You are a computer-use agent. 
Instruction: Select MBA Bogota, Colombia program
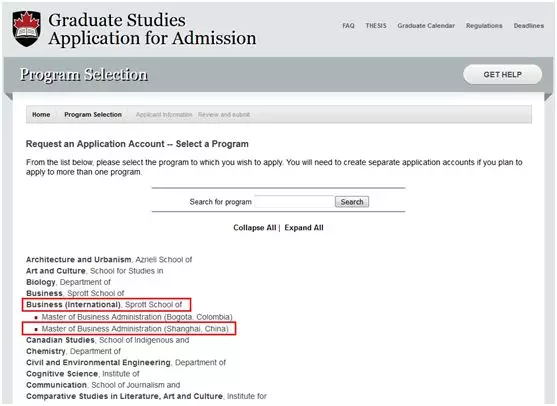pos(137,317)
